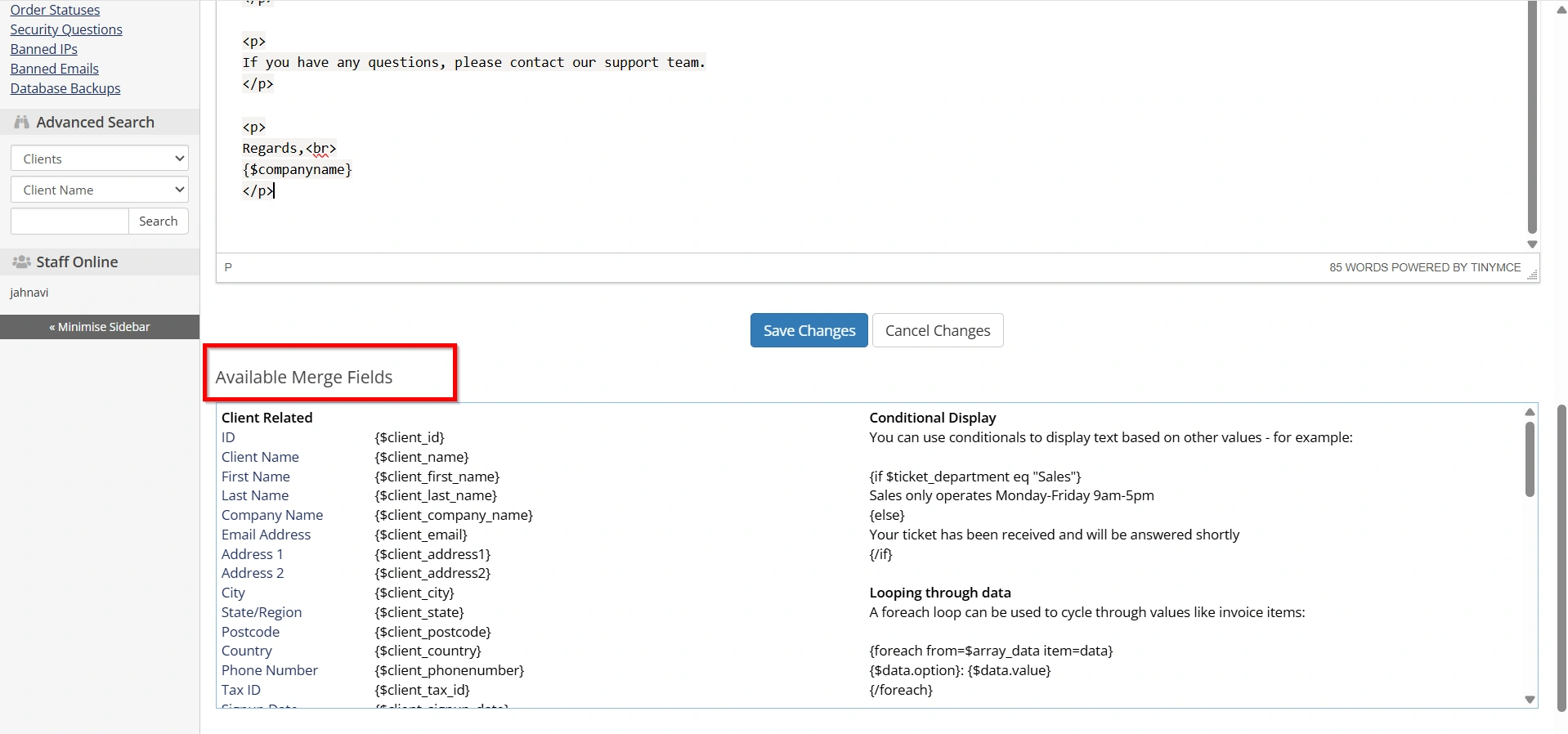
Task: Go to Banned Emails
Action: click(x=54, y=69)
